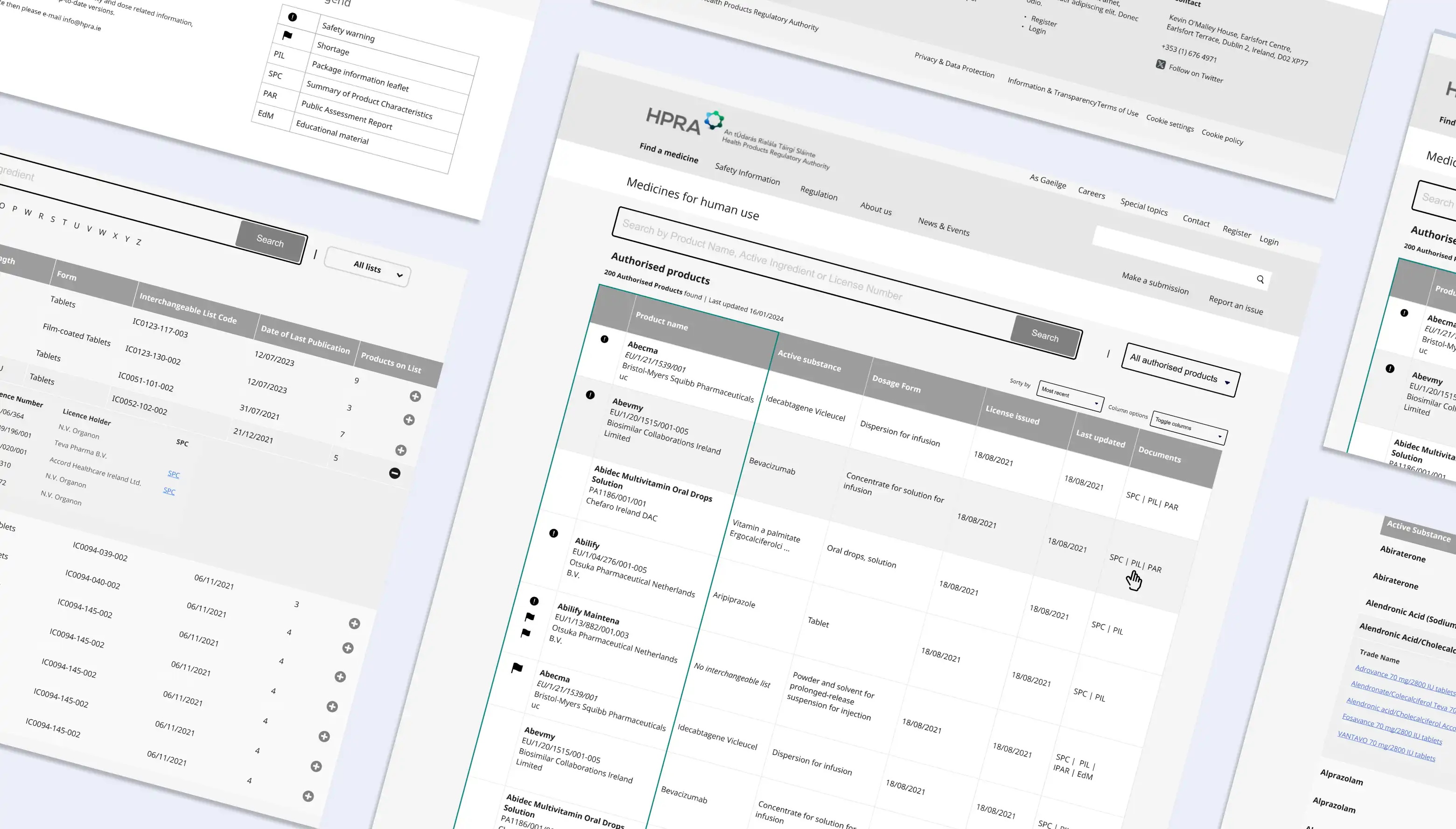The height and width of the screenshot is (829, 1456).
Task: Click the Safety warning icon in the legend table
Action: click(x=293, y=17)
